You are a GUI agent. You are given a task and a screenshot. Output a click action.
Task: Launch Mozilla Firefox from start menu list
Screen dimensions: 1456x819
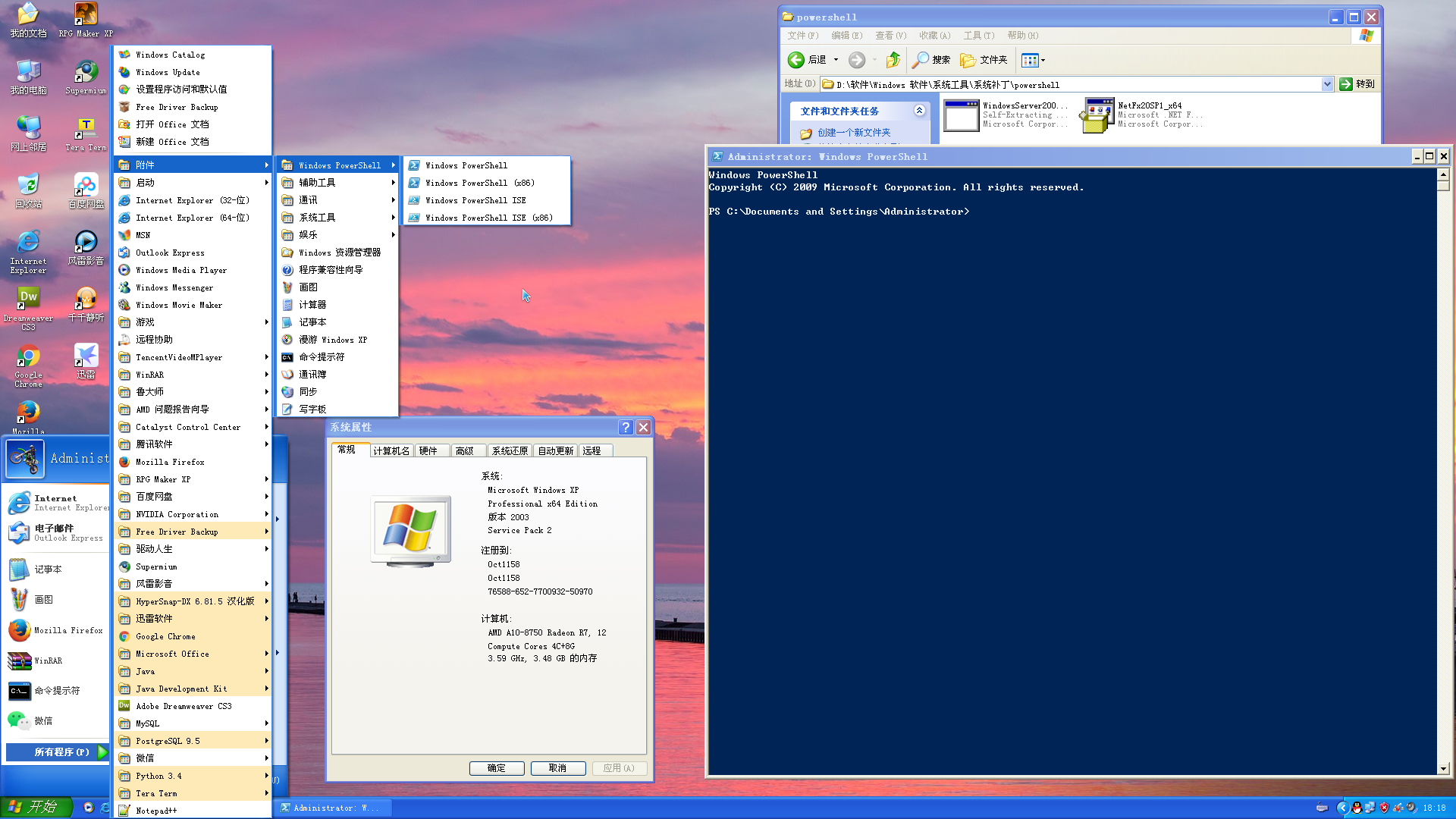coord(57,630)
